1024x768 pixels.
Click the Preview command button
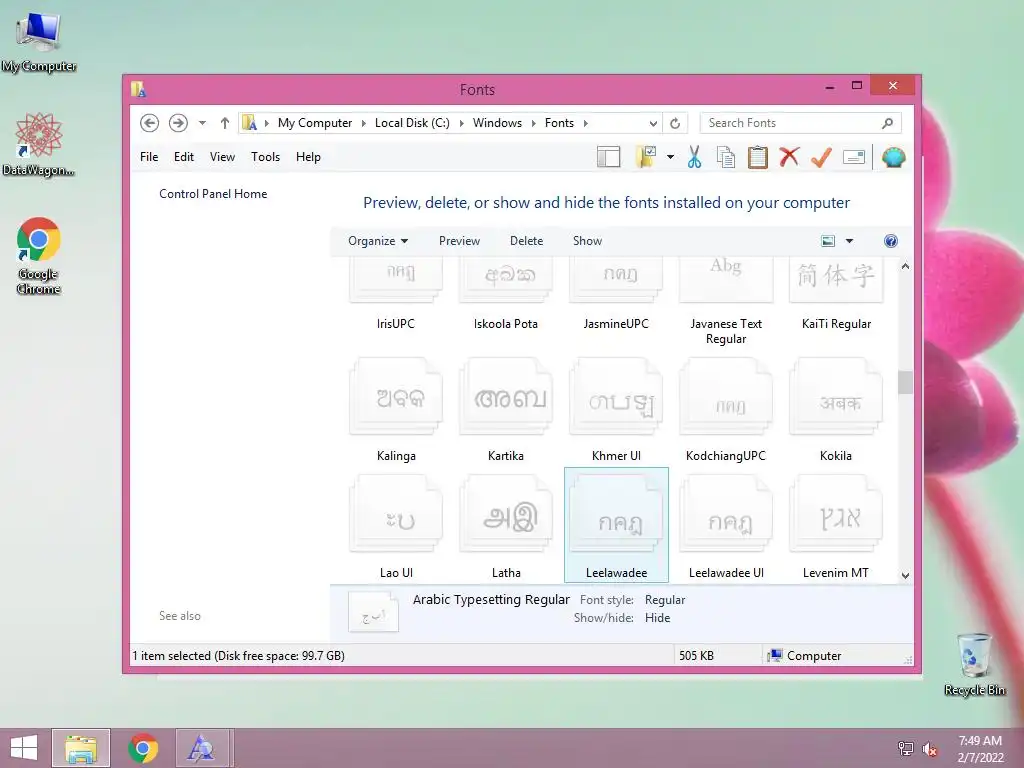[x=459, y=241]
